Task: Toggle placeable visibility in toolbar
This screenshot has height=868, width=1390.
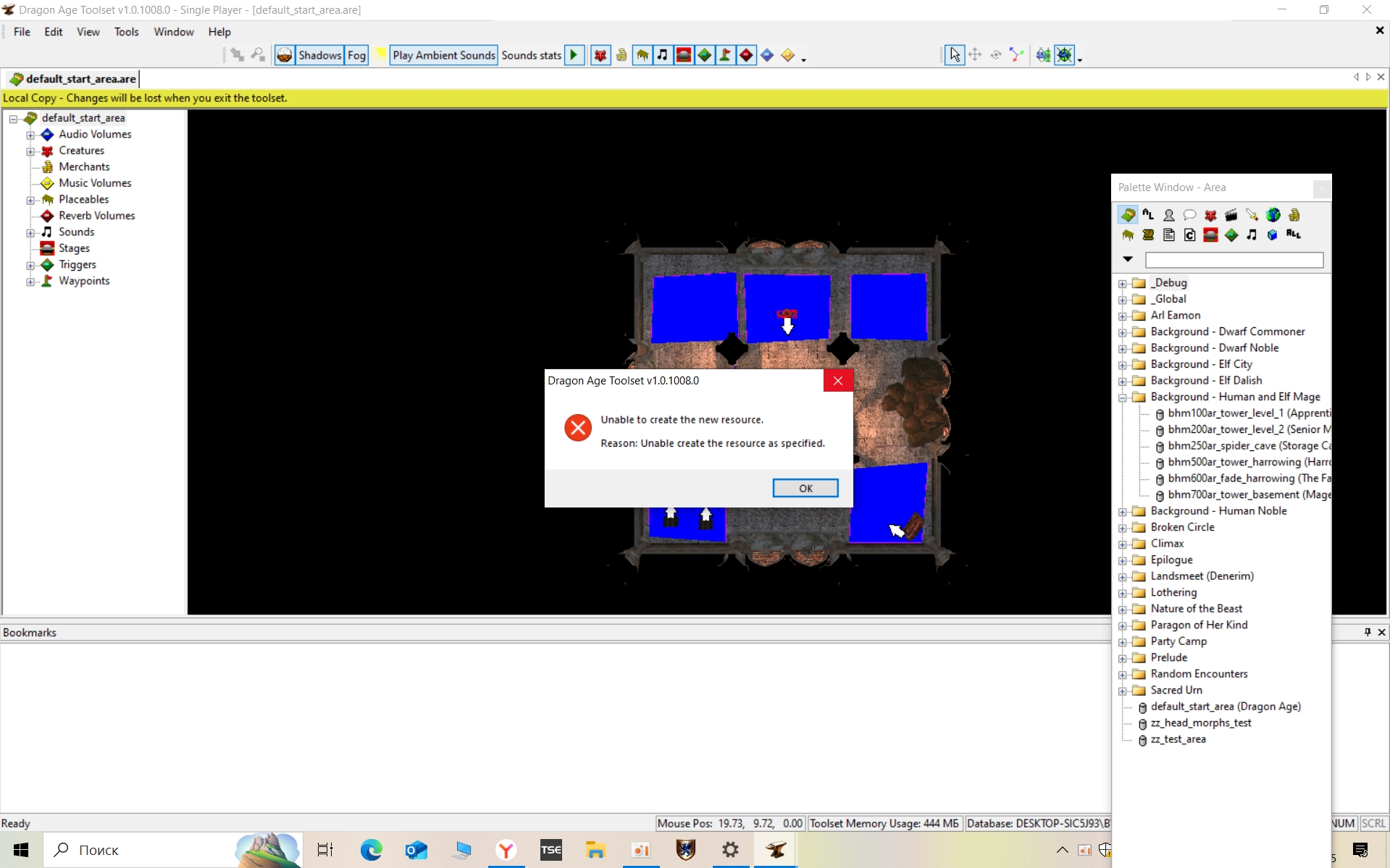Action: click(x=642, y=55)
